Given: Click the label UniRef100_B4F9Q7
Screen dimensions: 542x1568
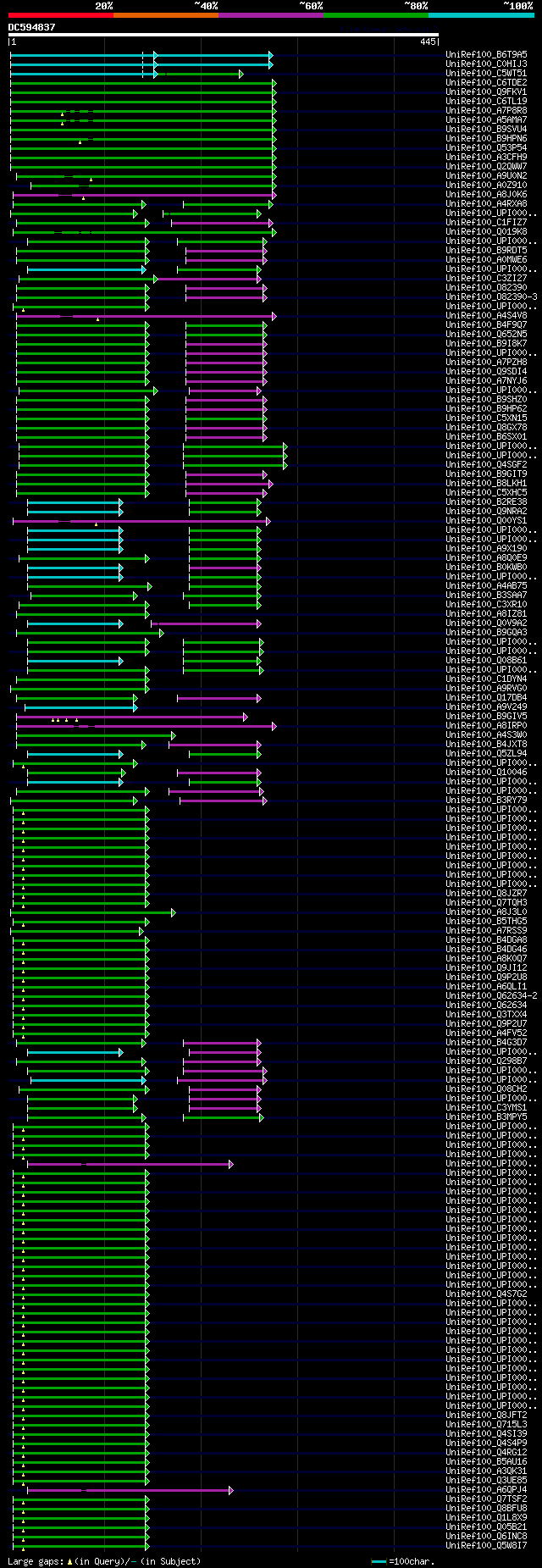Looking at the screenshot, I should (x=486, y=324).
